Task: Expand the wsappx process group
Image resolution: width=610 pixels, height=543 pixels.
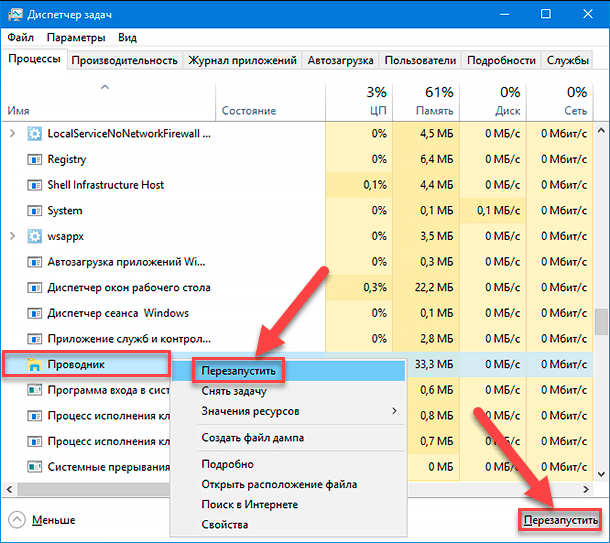Action: tap(12, 236)
